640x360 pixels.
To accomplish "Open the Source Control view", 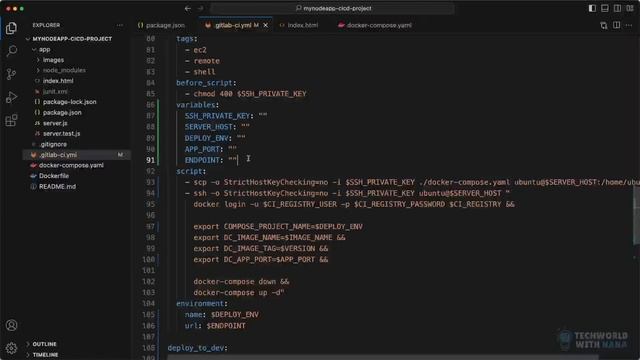I will pos(11,74).
